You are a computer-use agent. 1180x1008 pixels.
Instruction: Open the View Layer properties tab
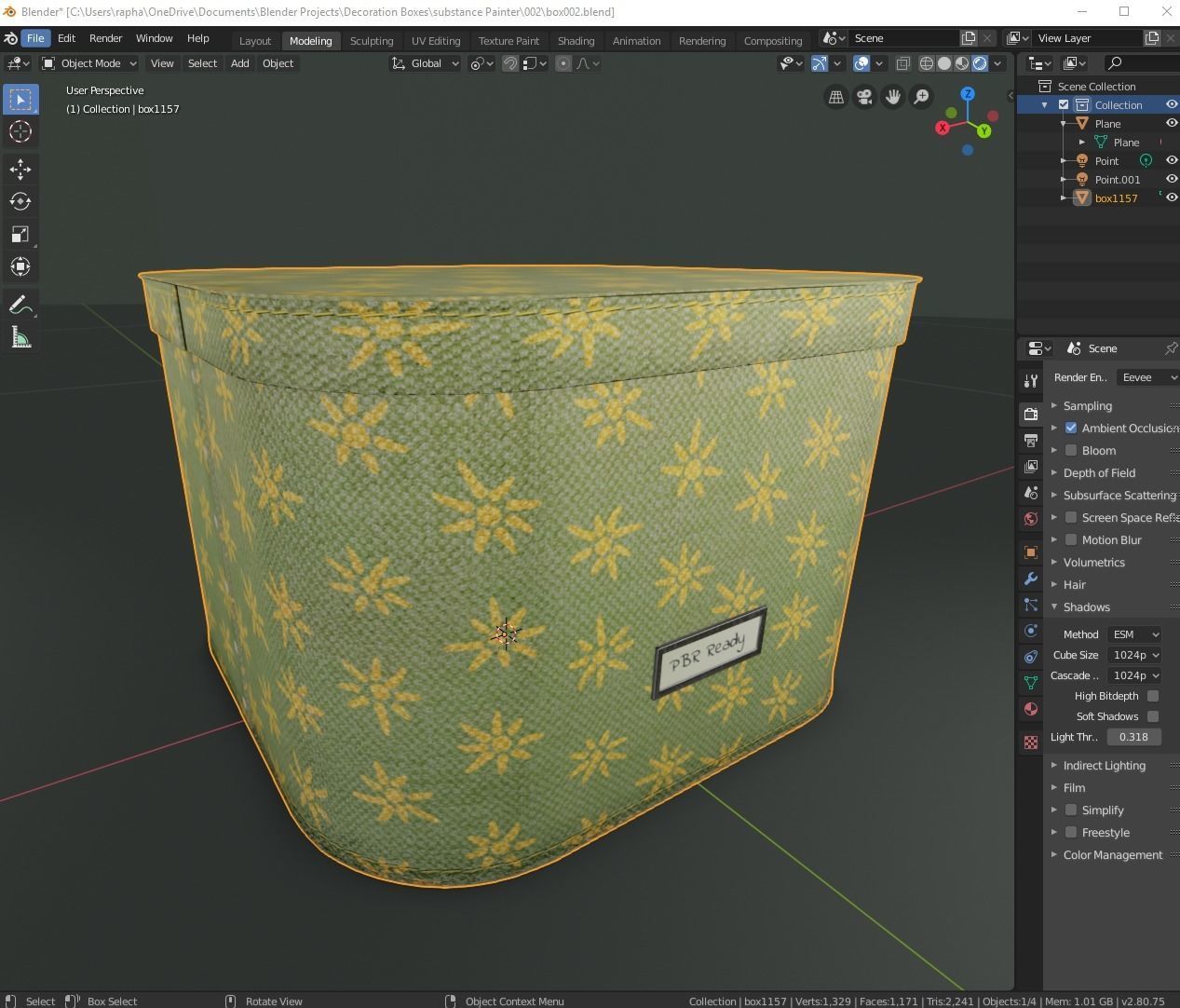tap(1030, 467)
